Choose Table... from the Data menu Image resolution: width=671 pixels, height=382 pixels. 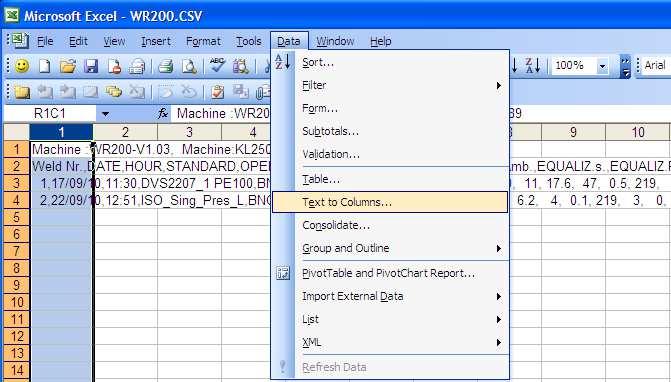[390, 180]
